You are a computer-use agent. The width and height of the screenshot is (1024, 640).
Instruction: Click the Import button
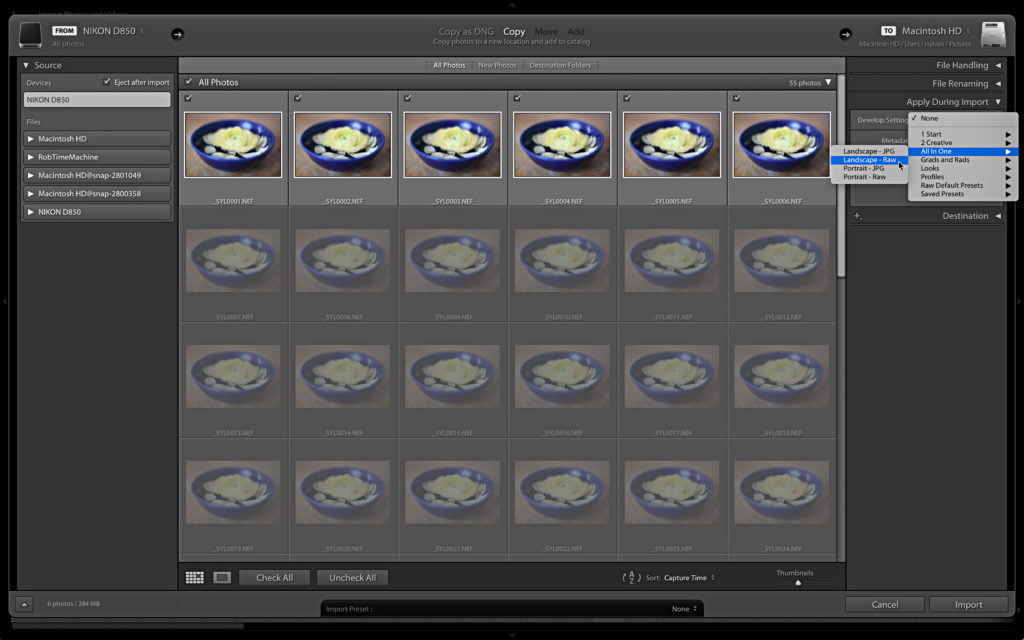coord(968,605)
